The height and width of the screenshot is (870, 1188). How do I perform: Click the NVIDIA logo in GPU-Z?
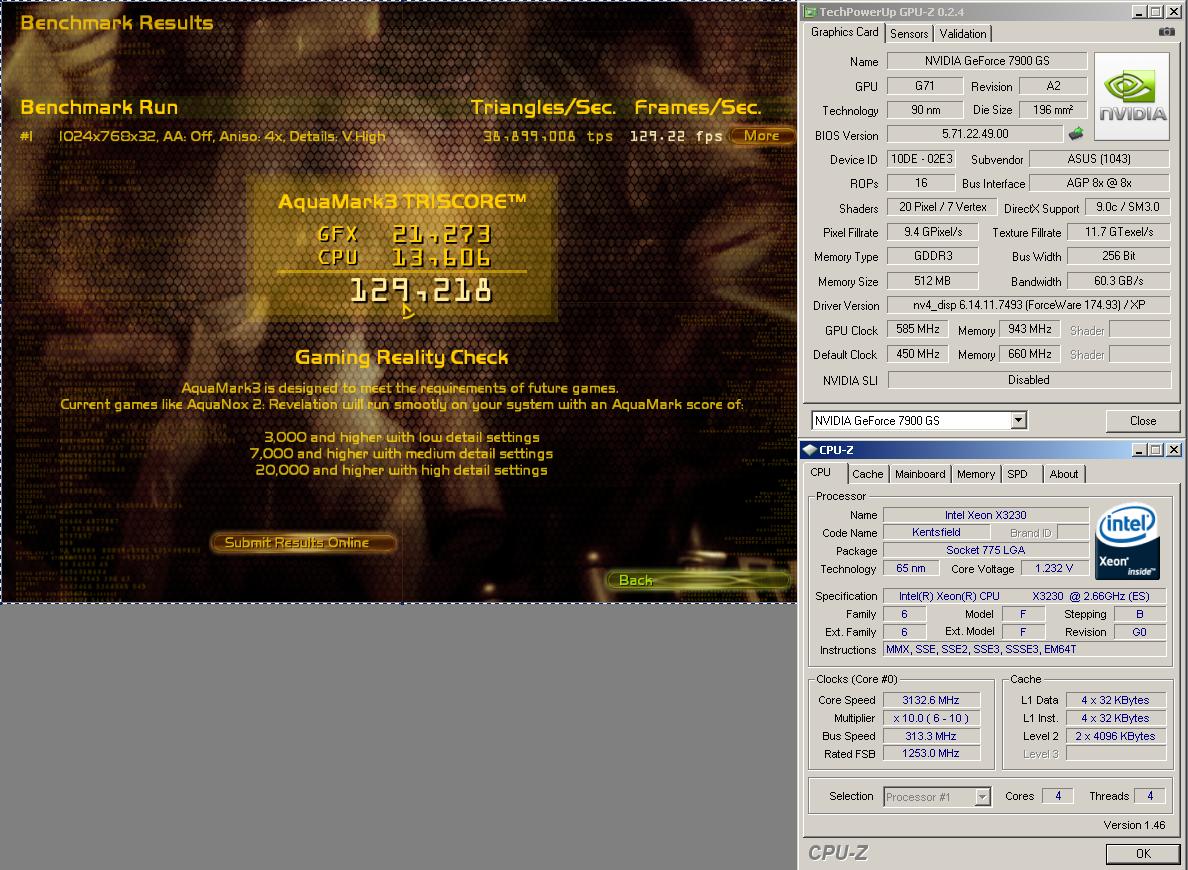coord(1132,96)
